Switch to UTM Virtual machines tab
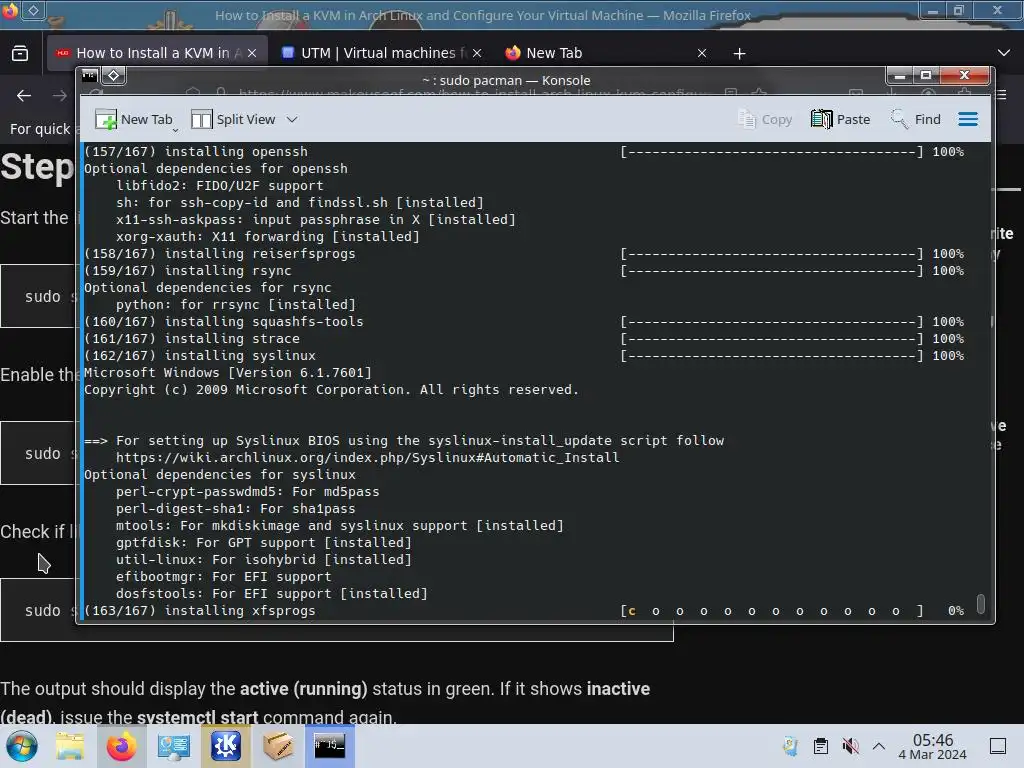The height and width of the screenshot is (768, 1024). [381, 53]
